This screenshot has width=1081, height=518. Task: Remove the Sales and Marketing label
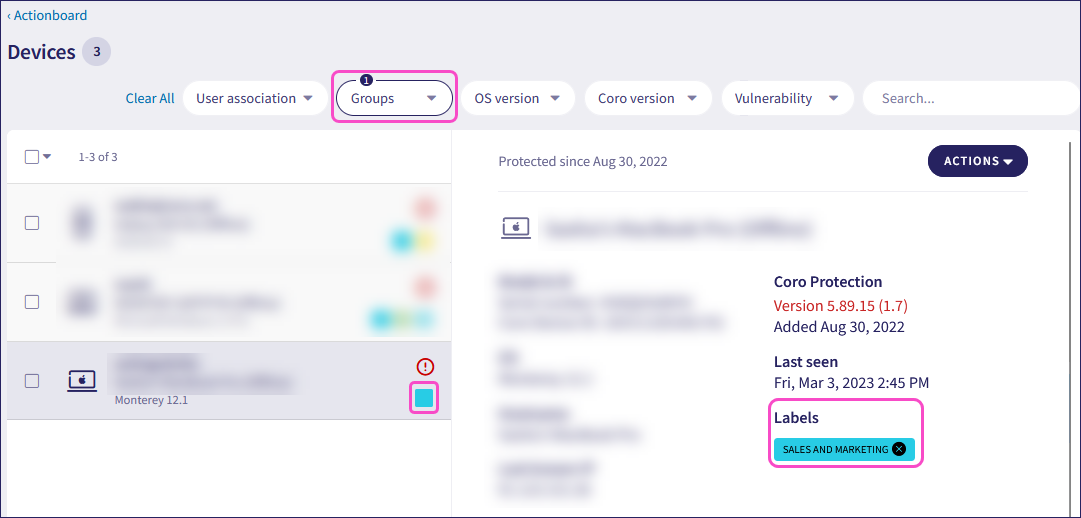899,449
